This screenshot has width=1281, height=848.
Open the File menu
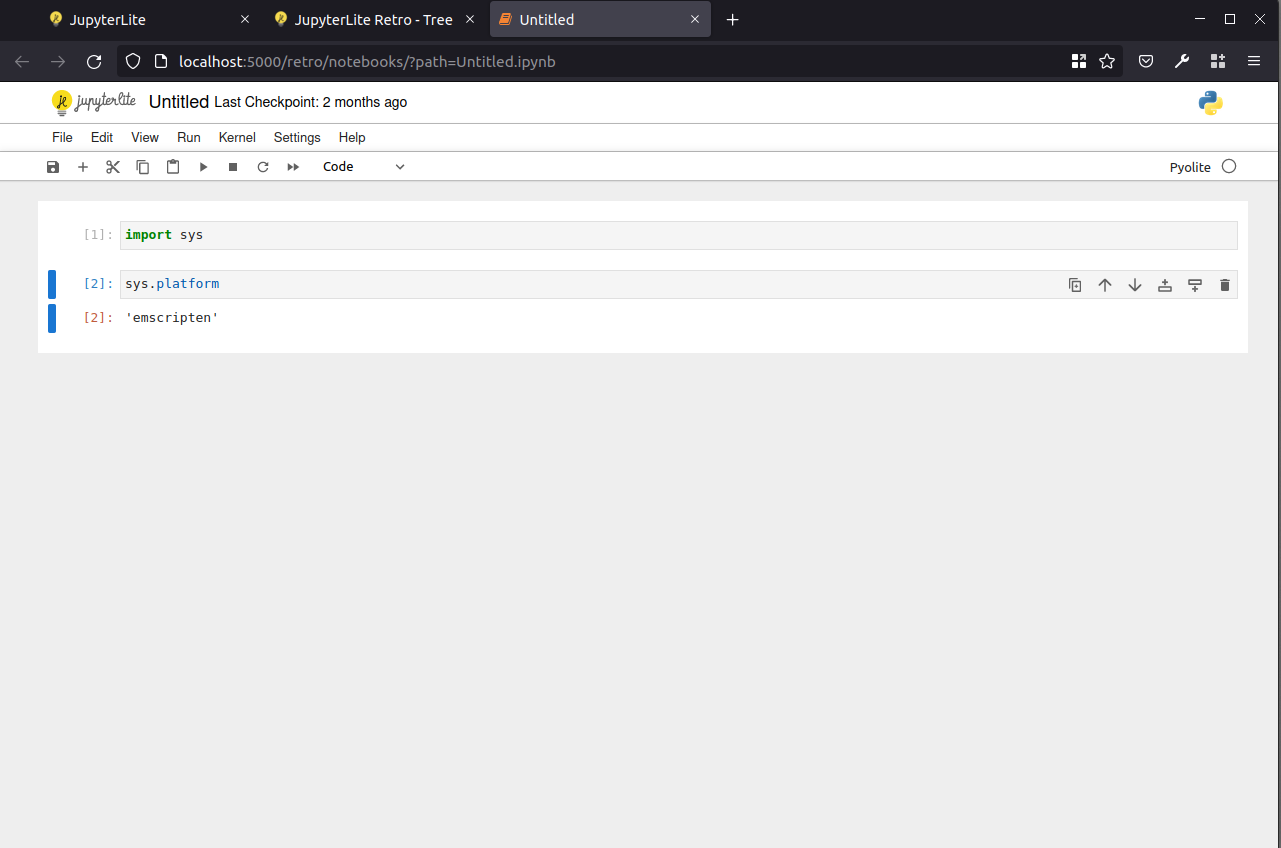click(x=62, y=137)
